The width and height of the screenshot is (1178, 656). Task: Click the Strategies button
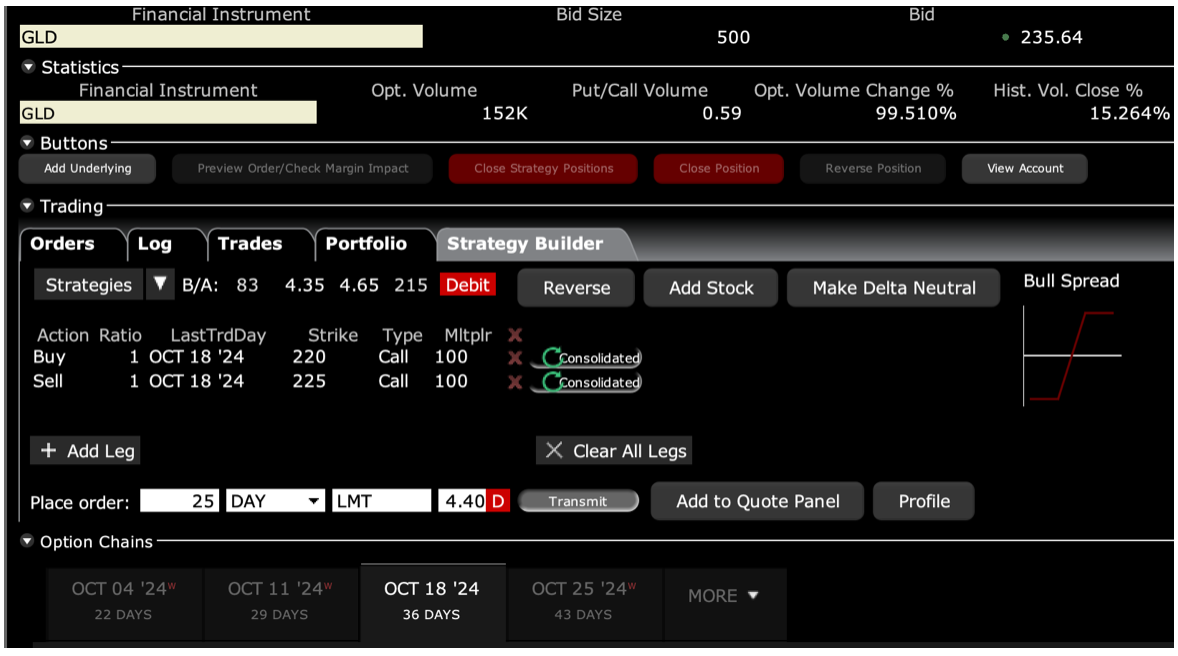pos(89,285)
